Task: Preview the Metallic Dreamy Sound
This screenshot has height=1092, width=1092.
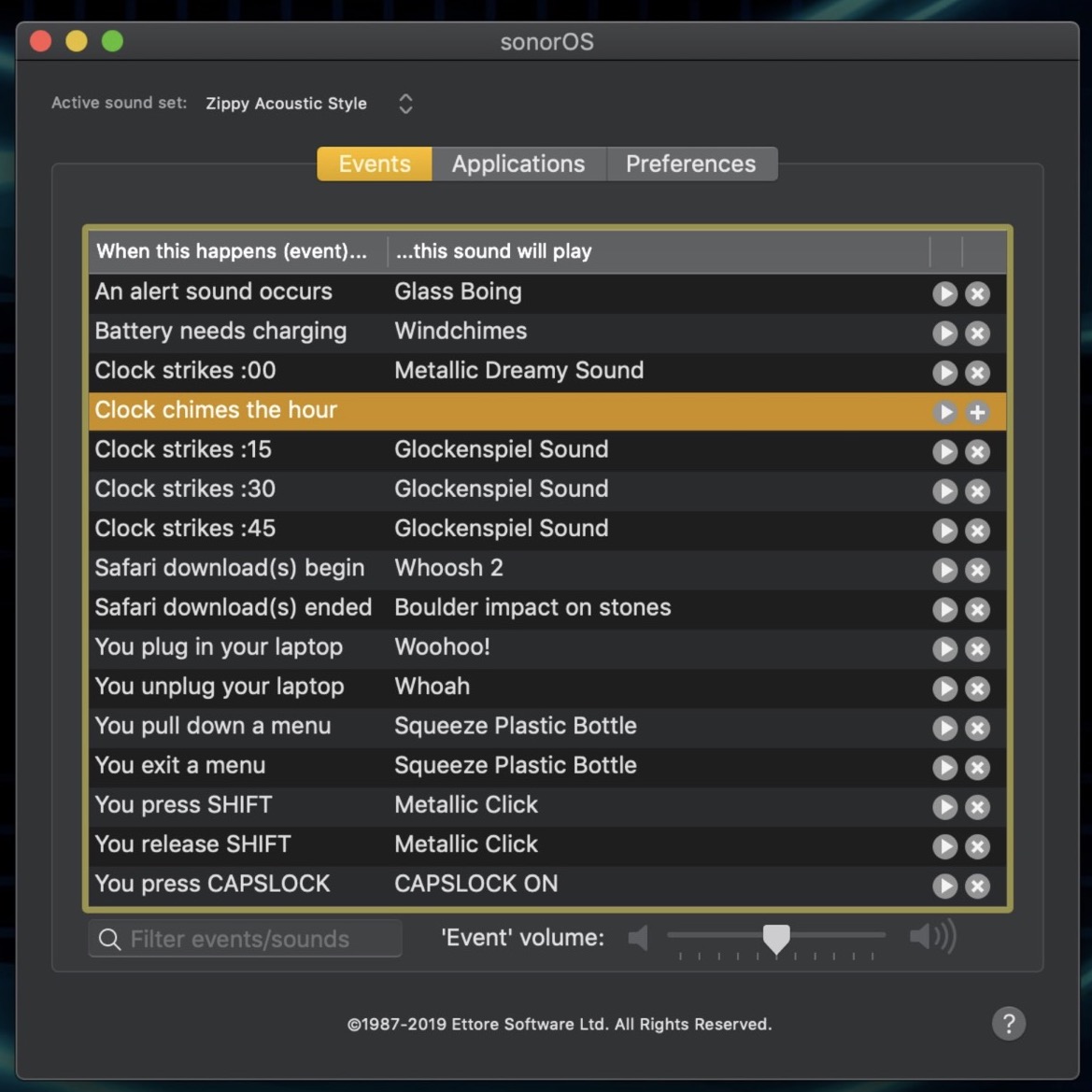Action: click(x=944, y=372)
